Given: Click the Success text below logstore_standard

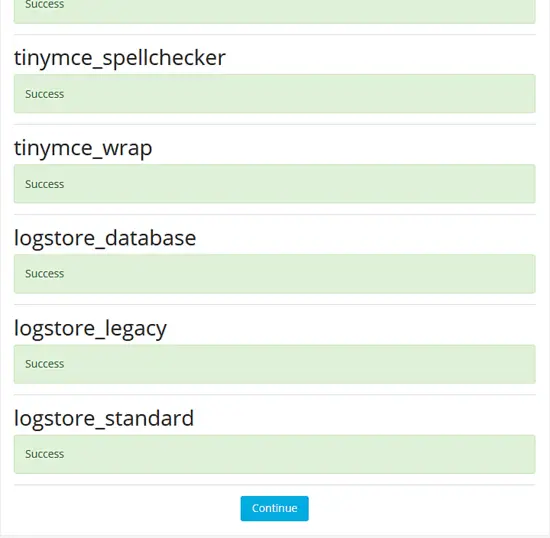Looking at the screenshot, I should coord(45,454).
